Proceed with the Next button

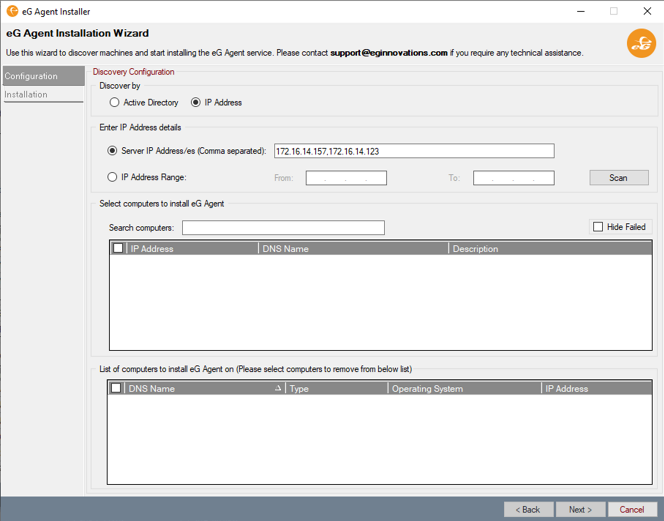coord(581,510)
